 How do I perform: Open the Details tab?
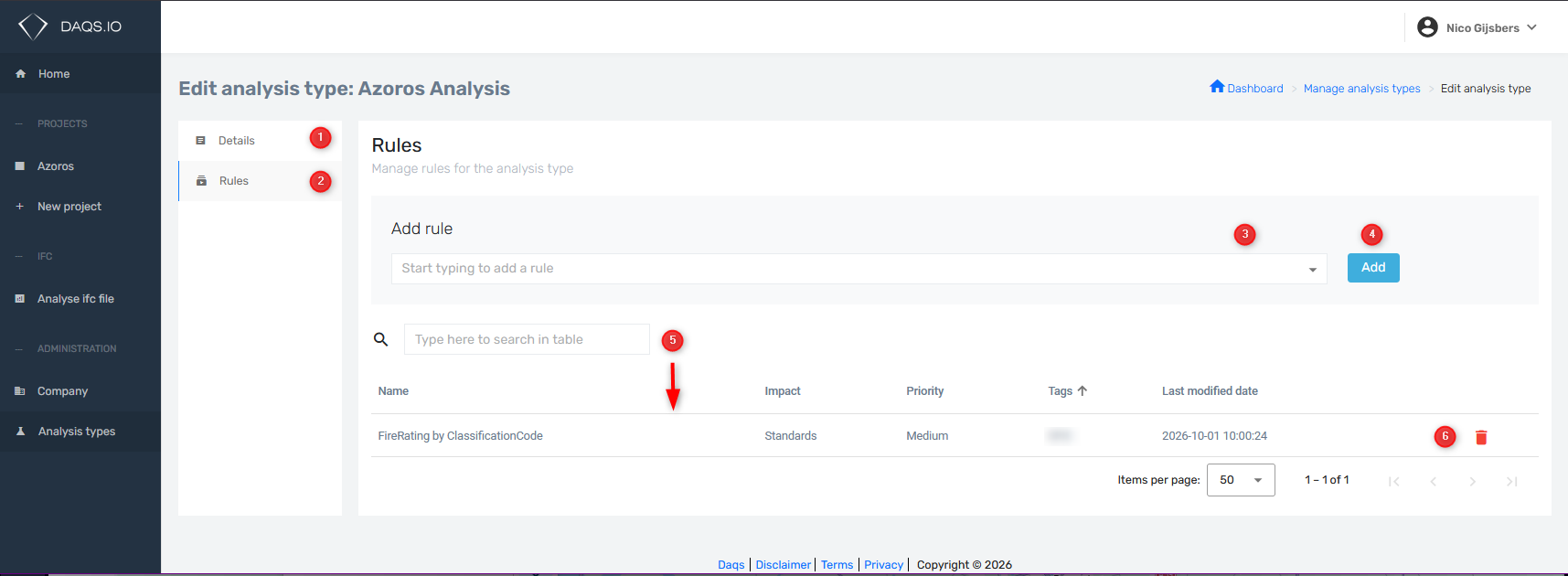pos(261,141)
